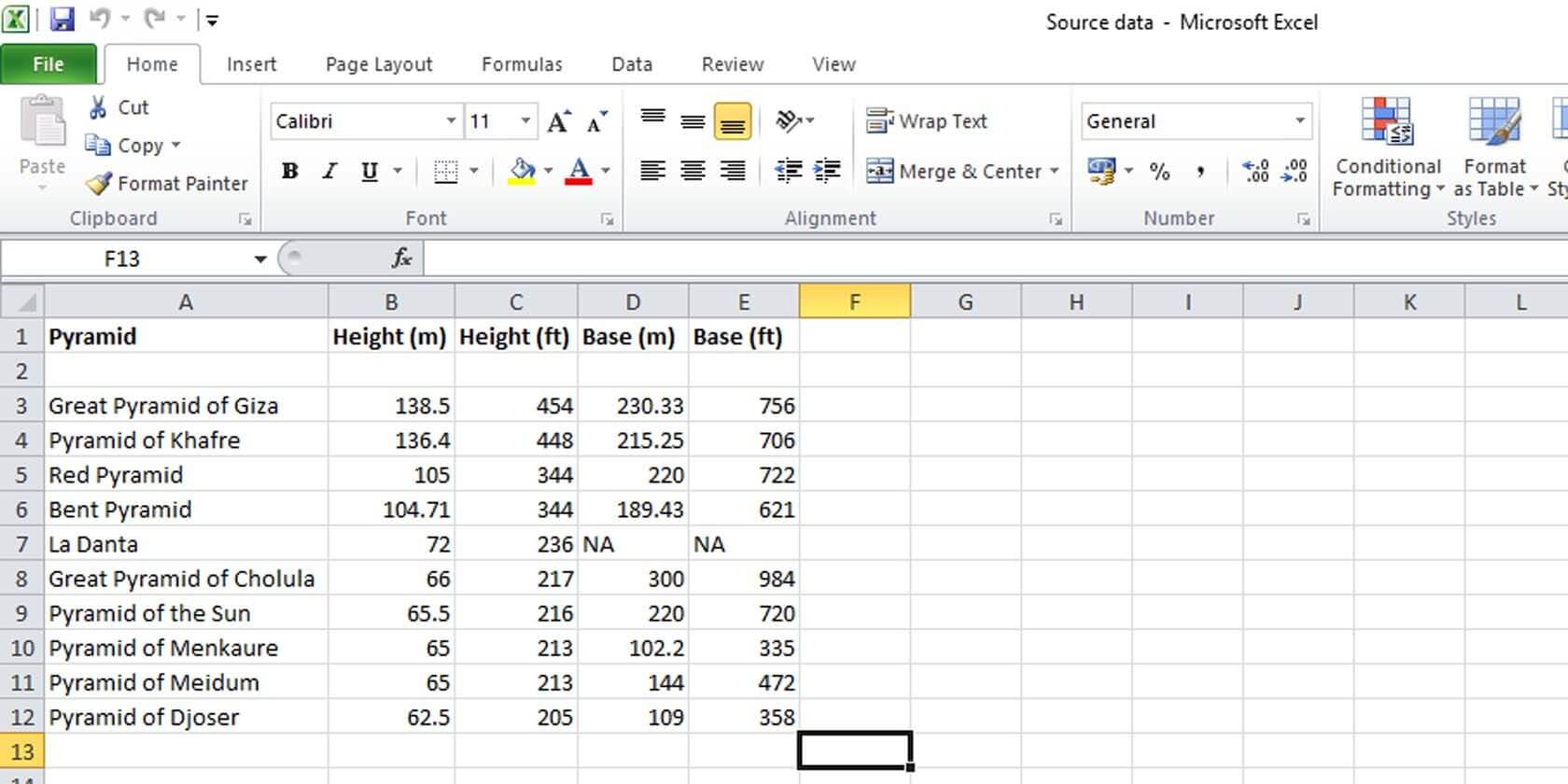Screen dimensions: 1568x784
Task: Click inside the formula bar
Action: (x=995, y=259)
